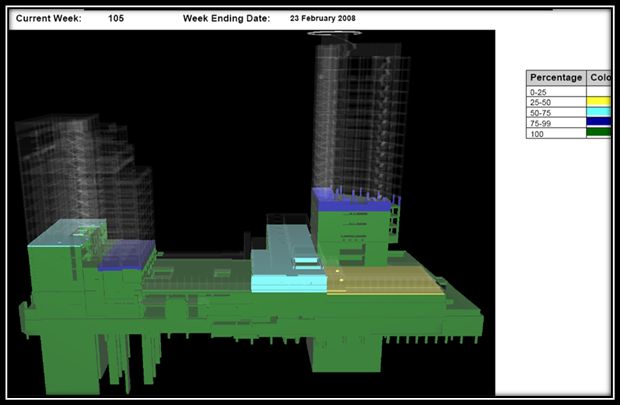Pick the blue floors on right tower
This screenshot has width=620, height=405.
pos(348,199)
